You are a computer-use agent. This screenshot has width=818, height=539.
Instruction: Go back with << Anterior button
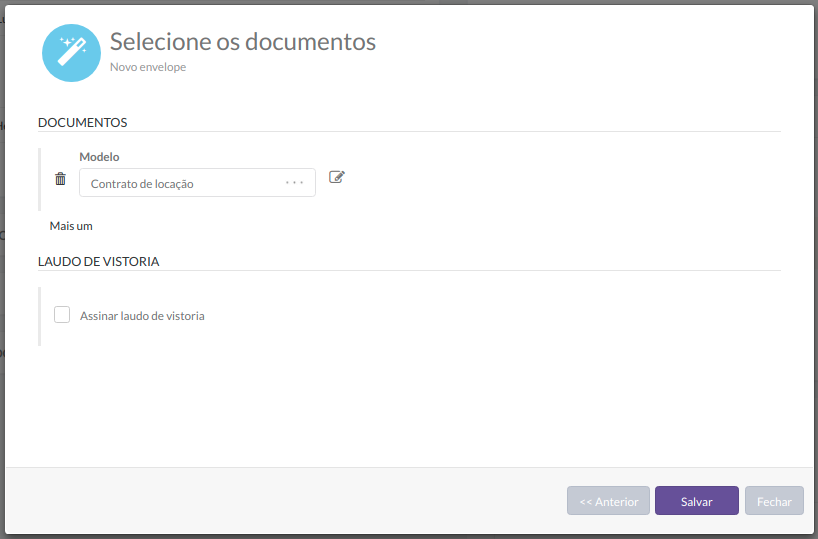click(x=608, y=501)
